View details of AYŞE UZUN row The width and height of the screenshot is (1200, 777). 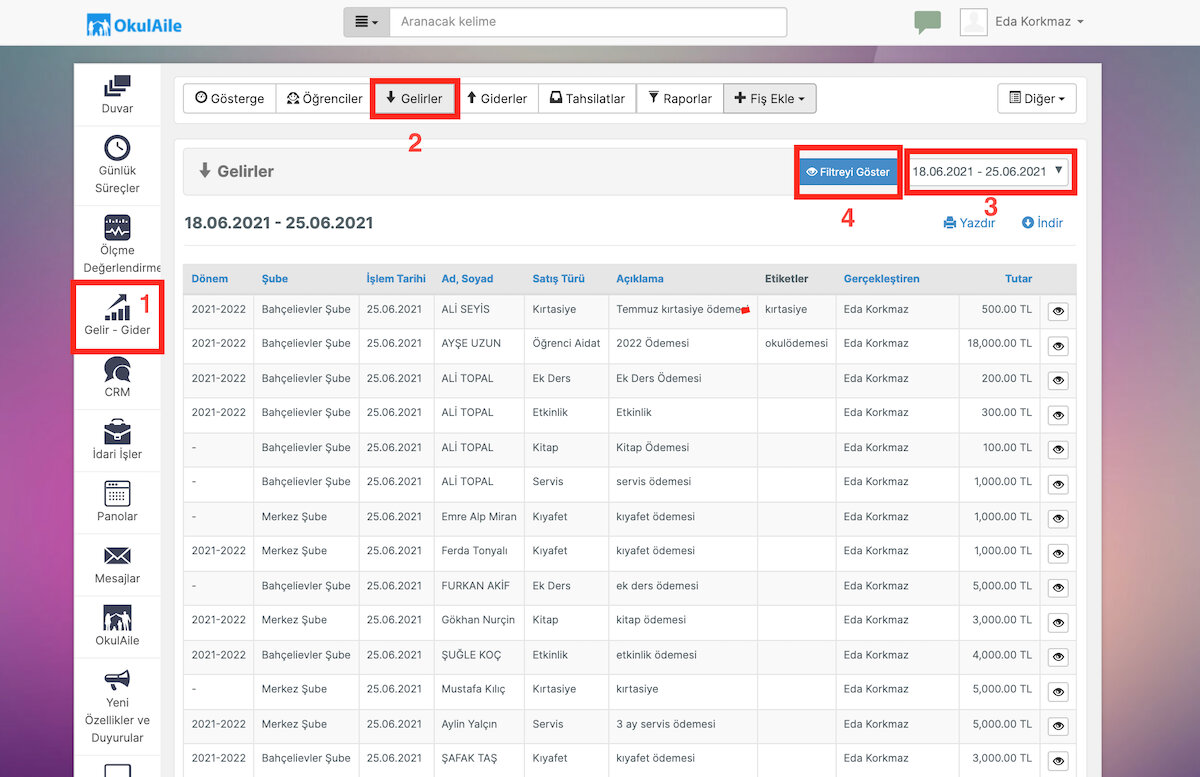1058,346
